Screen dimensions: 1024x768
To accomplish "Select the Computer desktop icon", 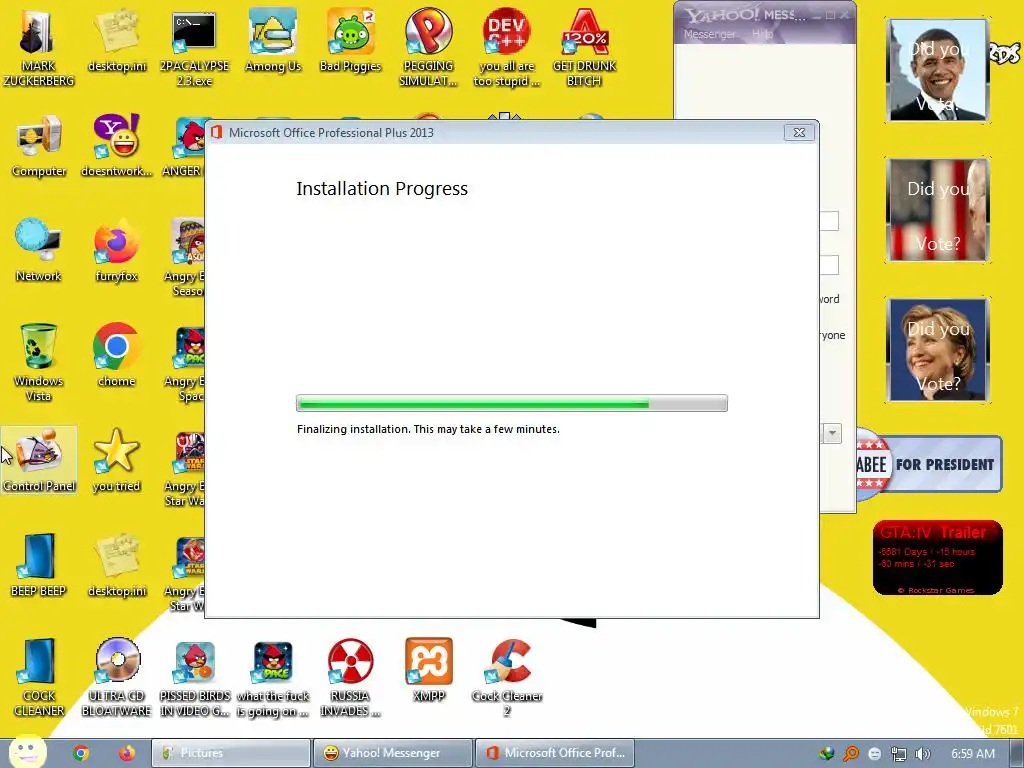I will [x=39, y=146].
